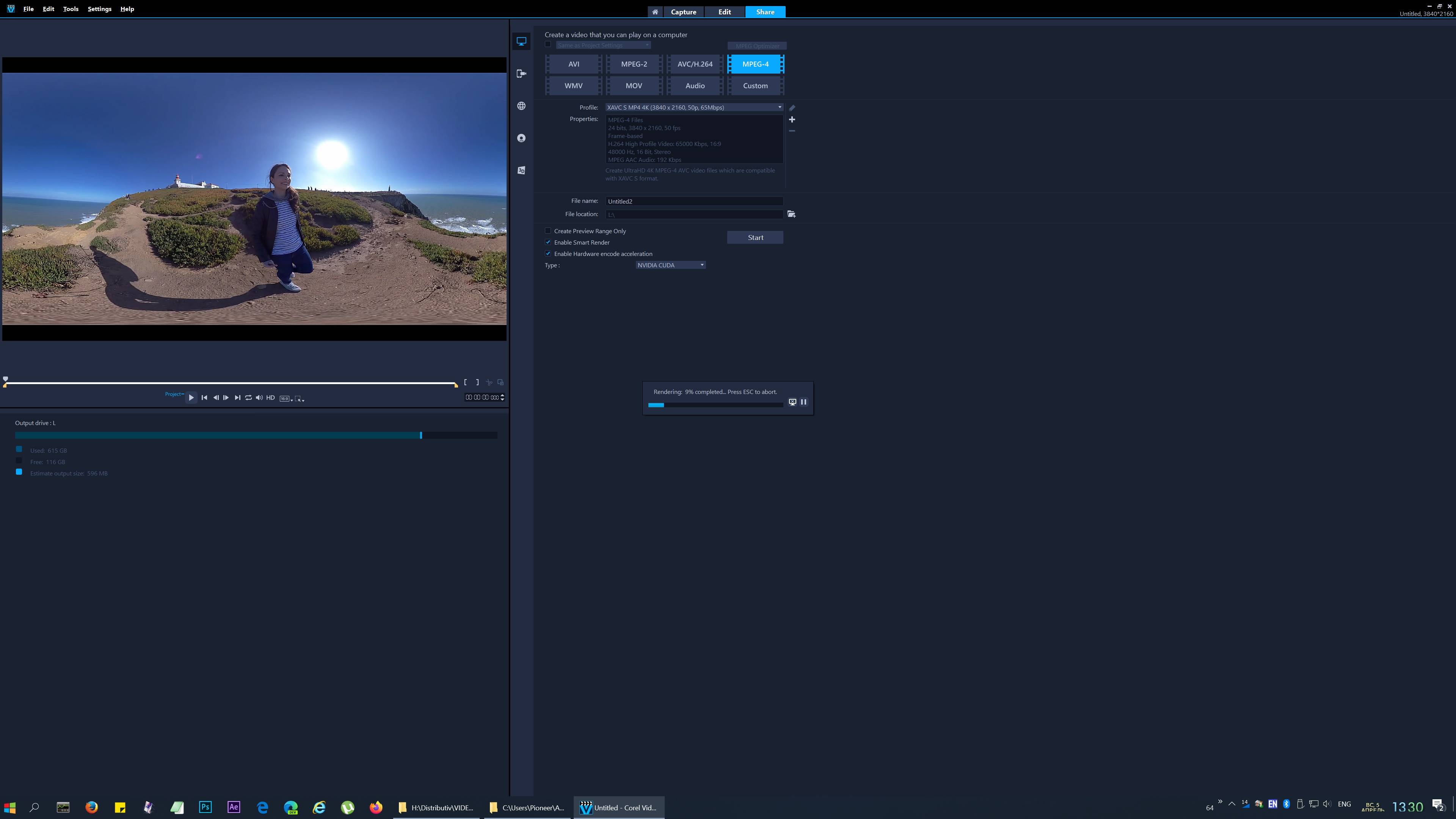Click the File name input field
Screen dimensions: 1456x819
coord(693,201)
